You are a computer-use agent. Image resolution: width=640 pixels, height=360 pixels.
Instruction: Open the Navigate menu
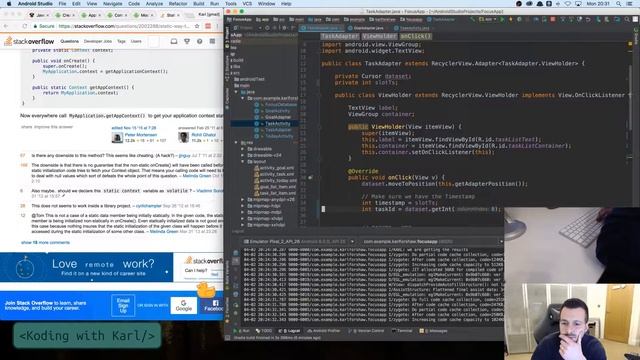point(112,4)
